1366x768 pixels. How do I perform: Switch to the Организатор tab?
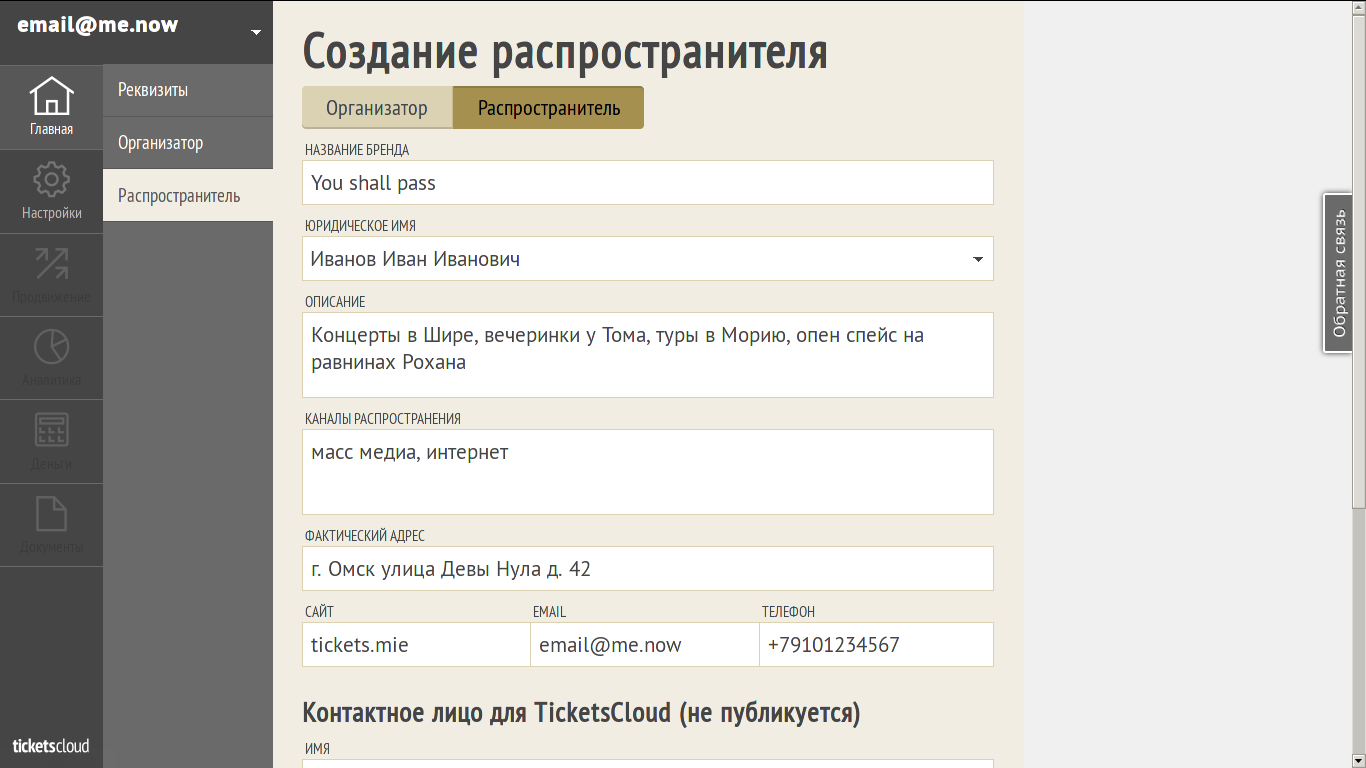click(377, 107)
